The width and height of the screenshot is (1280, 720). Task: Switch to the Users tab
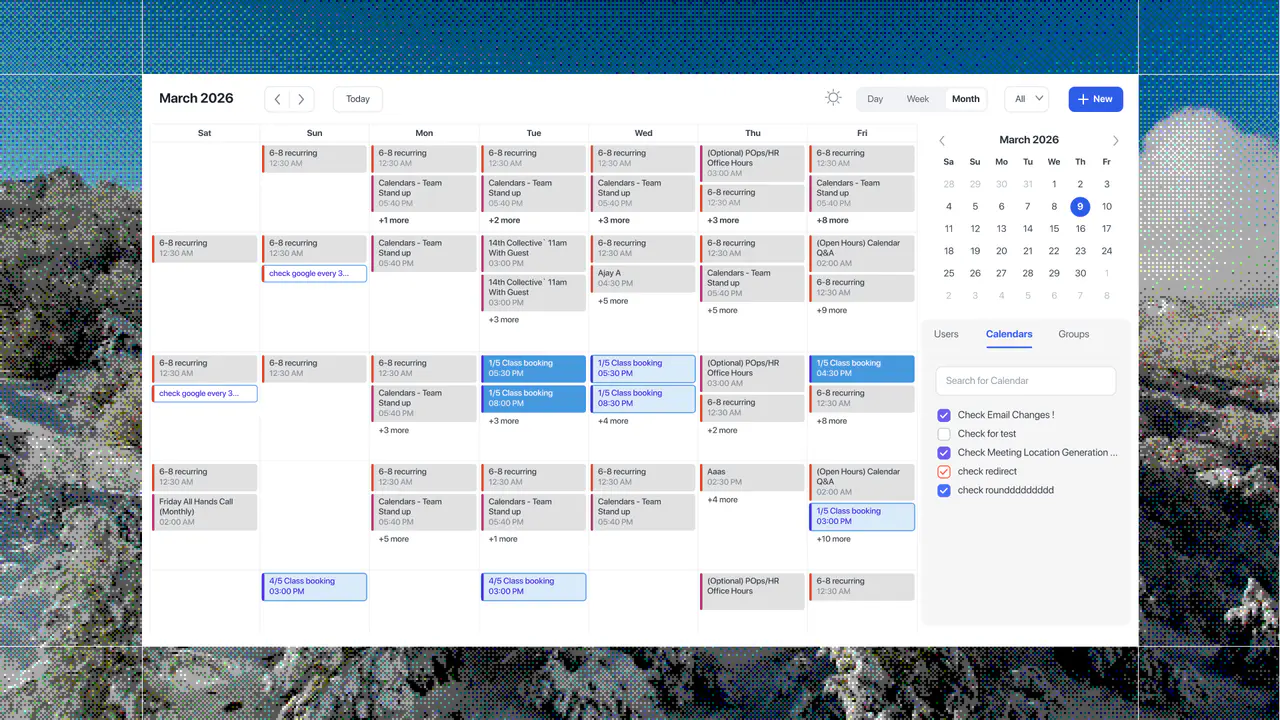[x=946, y=334]
